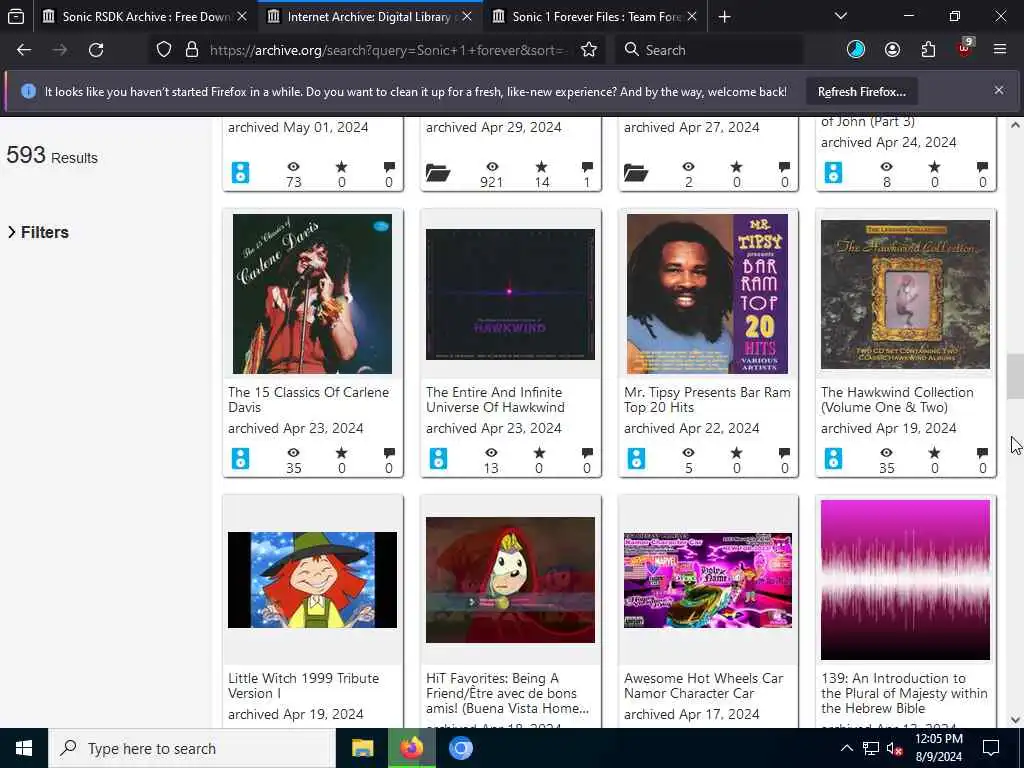Click views eye icon on Mr. Tipsy card
The height and width of the screenshot is (768, 1024).
click(688, 453)
